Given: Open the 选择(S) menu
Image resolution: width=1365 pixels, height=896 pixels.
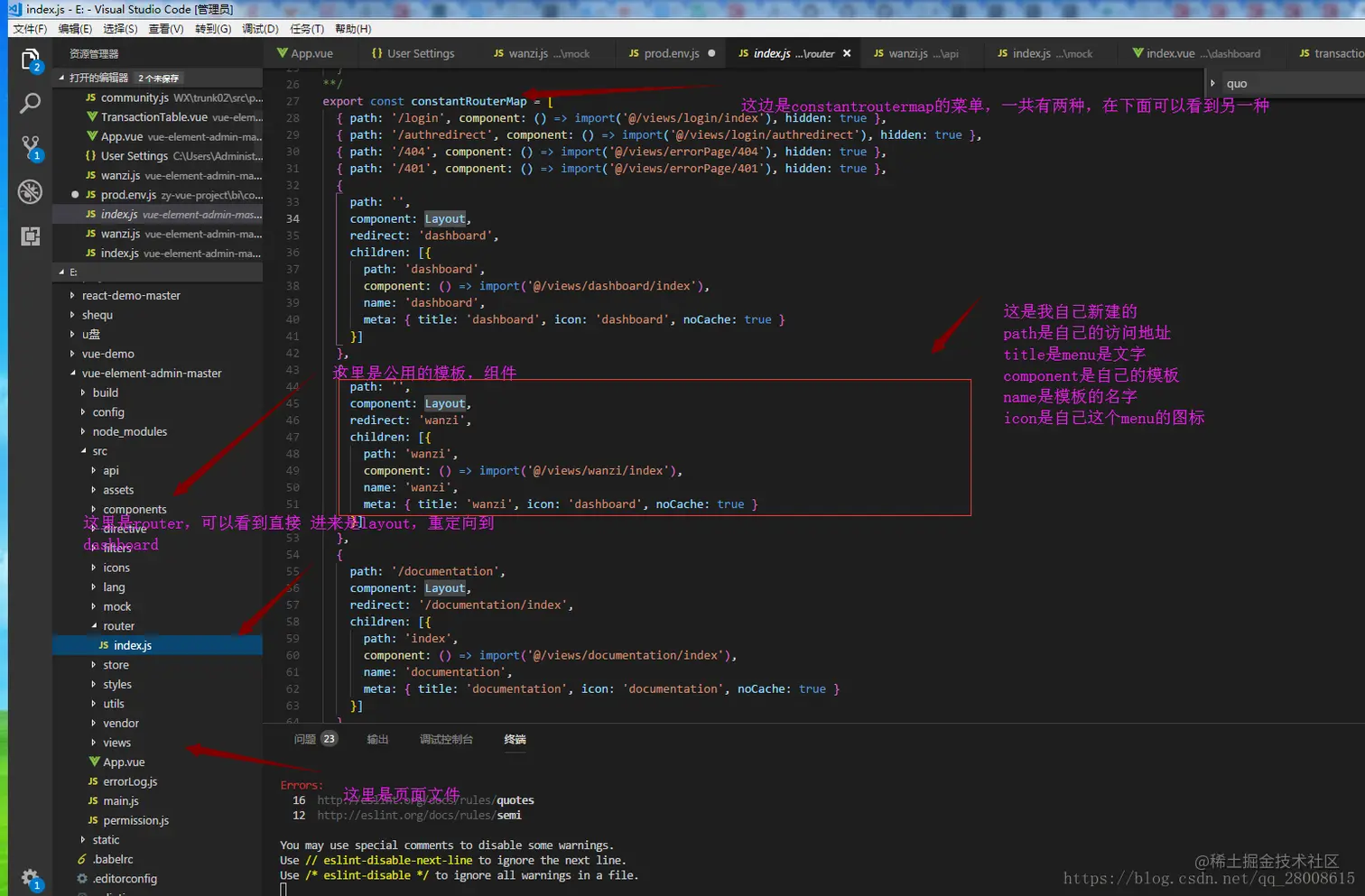Looking at the screenshot, I should pyautogui.click(x=121, y=29).
